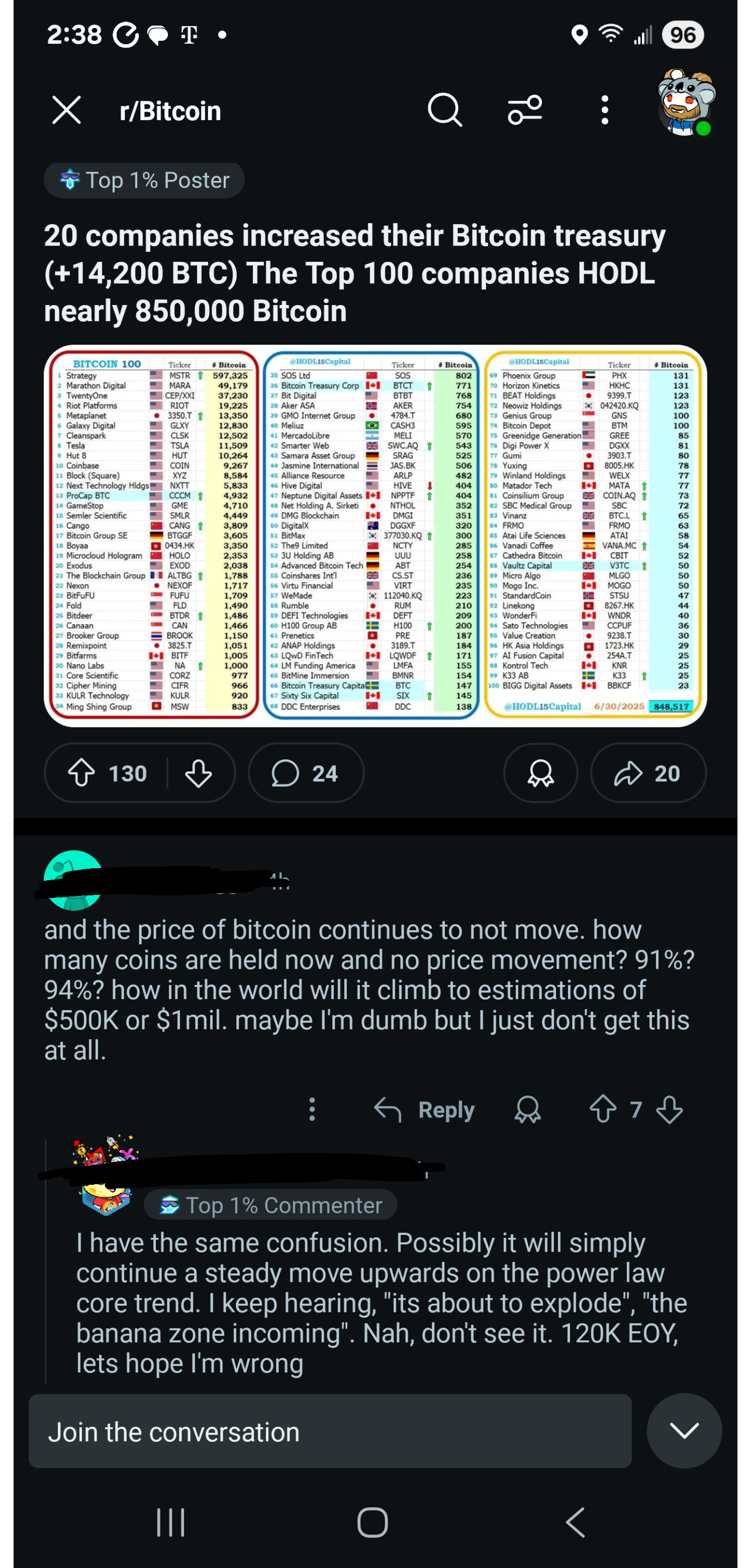Give an award to the post
The width and height of the screenshot is (751, 1568).
[540, 773]
